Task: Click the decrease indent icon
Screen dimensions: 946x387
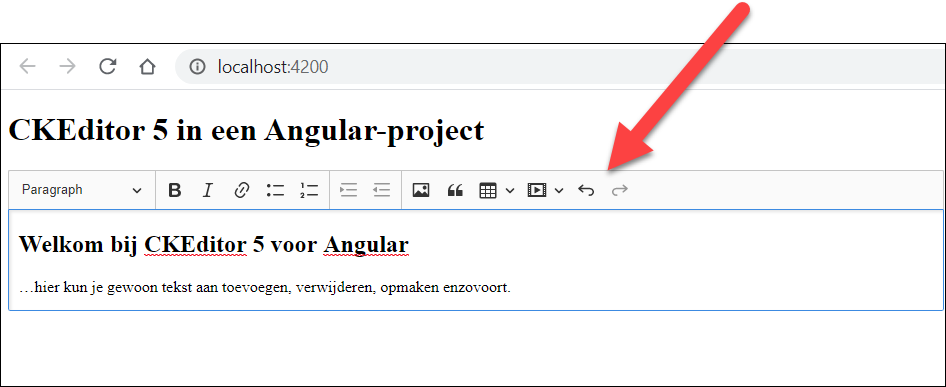Action: tap(382, 190)
